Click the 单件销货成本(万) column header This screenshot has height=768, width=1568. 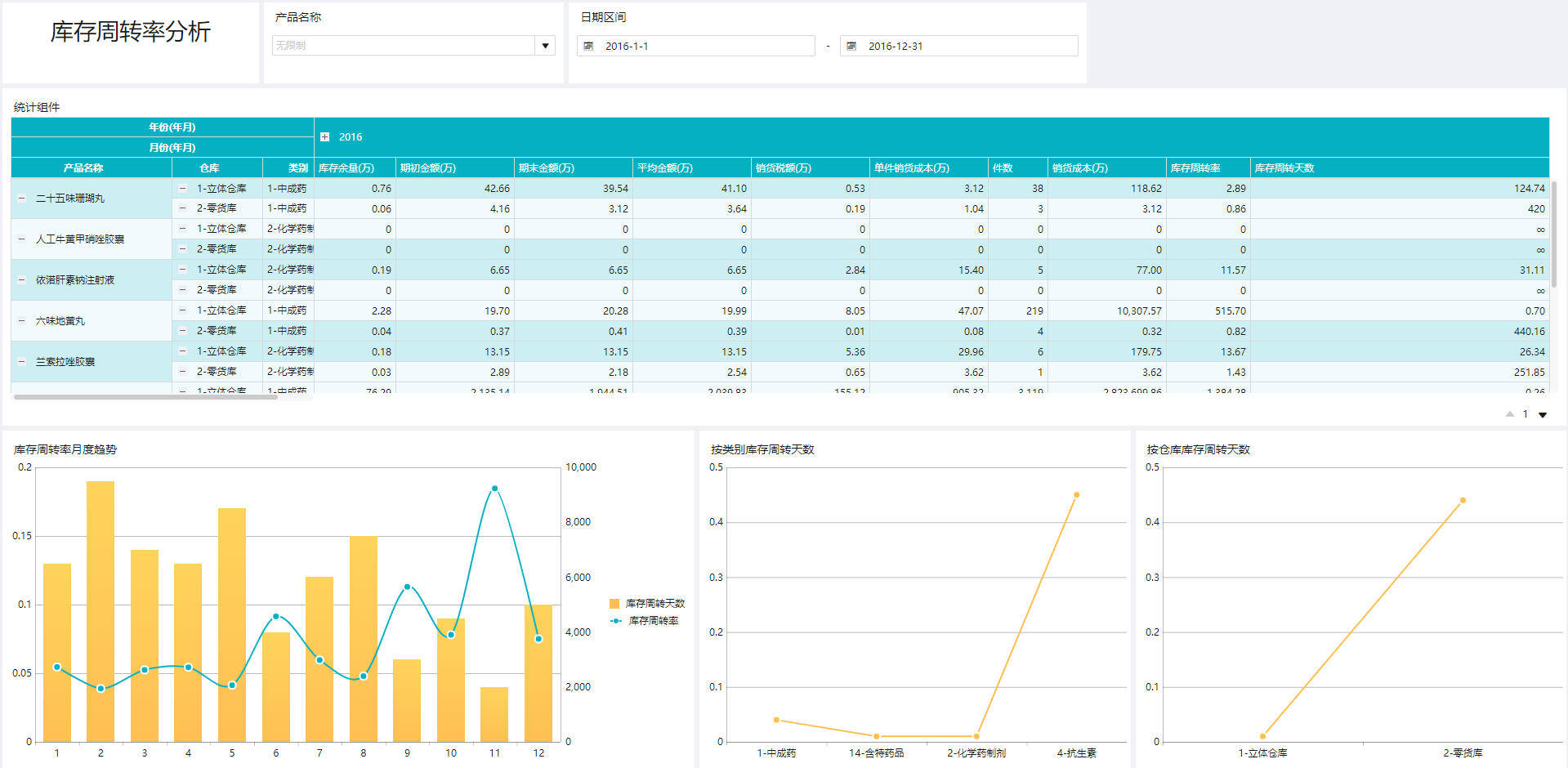(929, 167)
